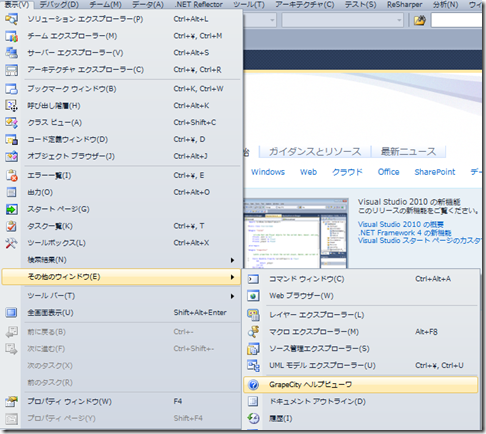Image resolution: width=486 pixels, height=434 pixels.
Task: Click the GrapeCity help question mark icon
Action: (x=253, y=385)
